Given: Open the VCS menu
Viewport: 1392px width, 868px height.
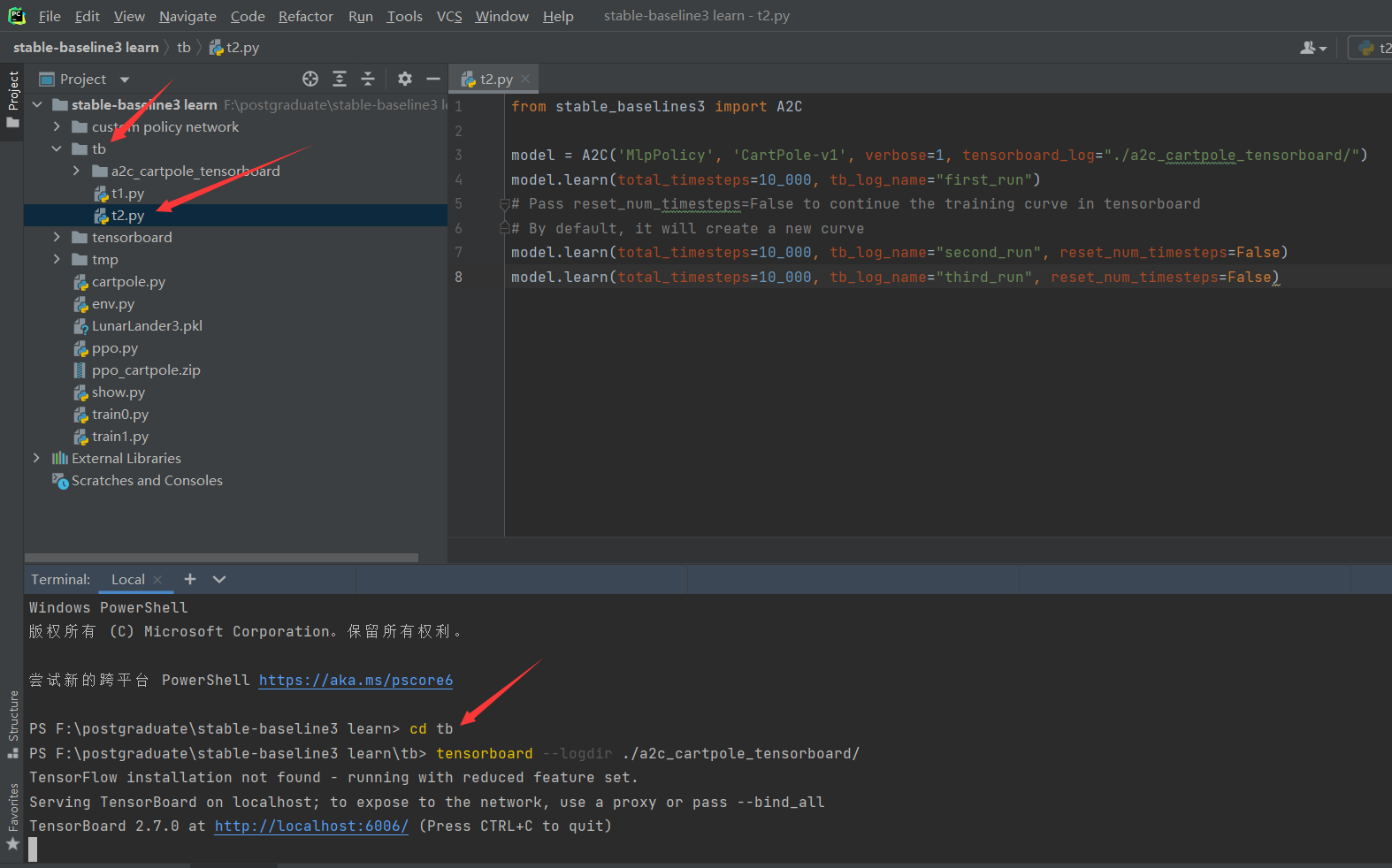Looking at the screenshot, I should (449, 16).
